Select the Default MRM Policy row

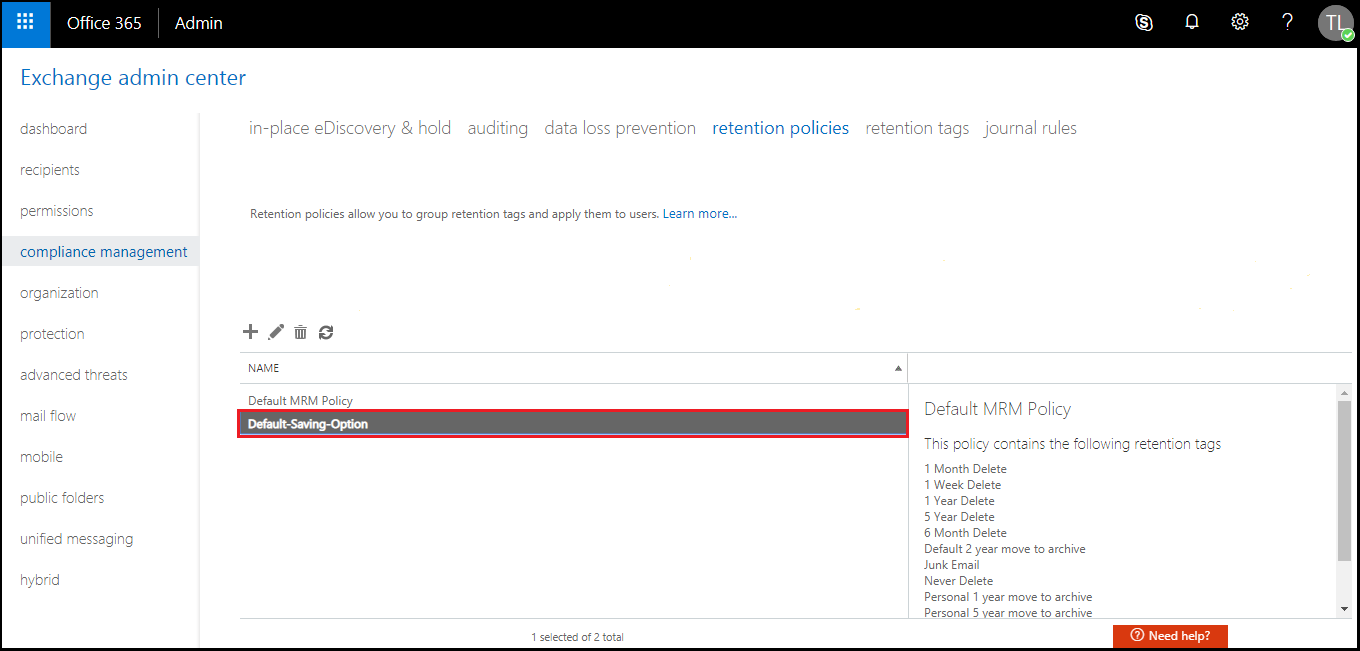(x=300, y=401)
